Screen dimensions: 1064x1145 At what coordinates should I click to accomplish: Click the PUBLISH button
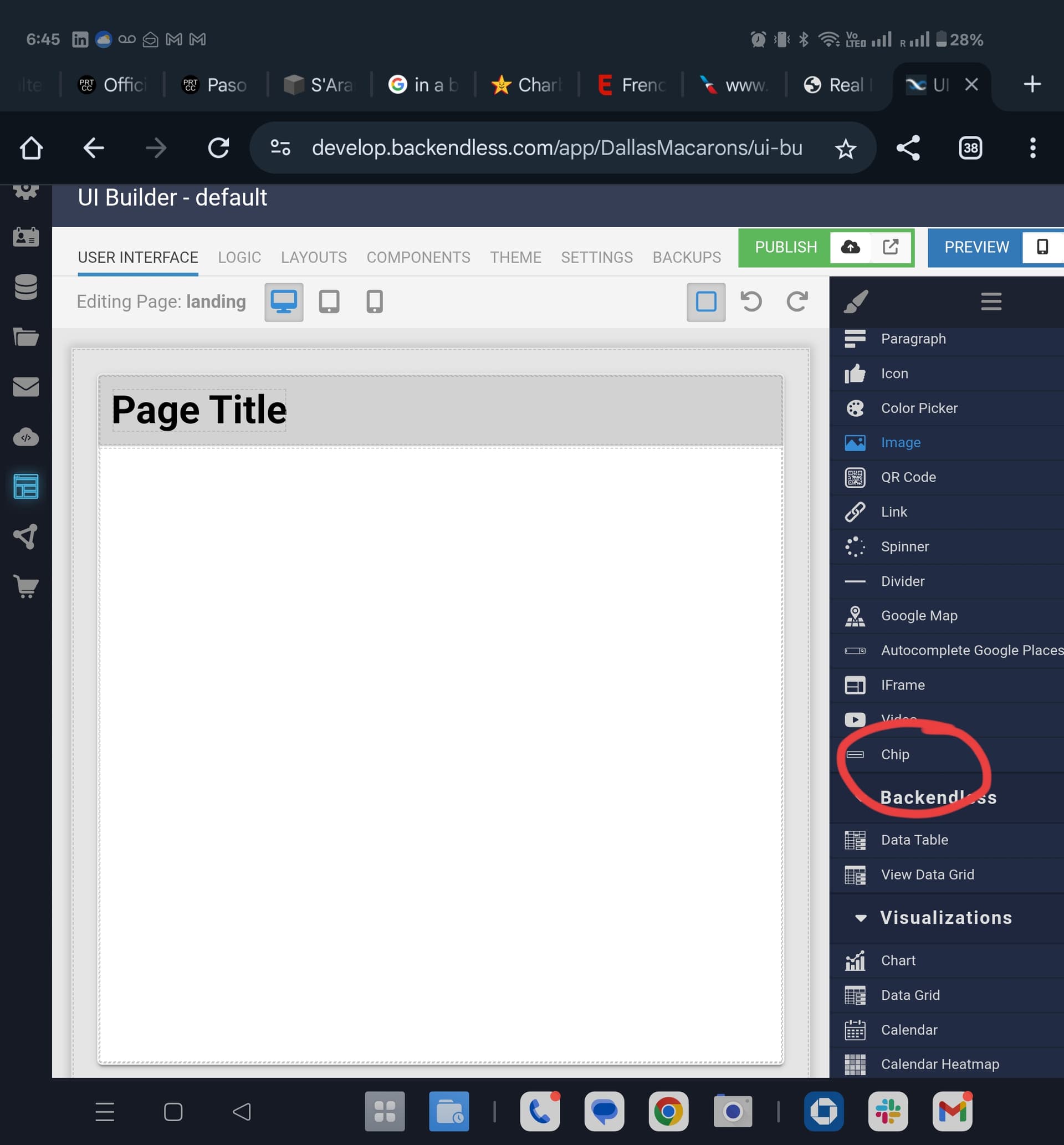[x=786, y=248]
